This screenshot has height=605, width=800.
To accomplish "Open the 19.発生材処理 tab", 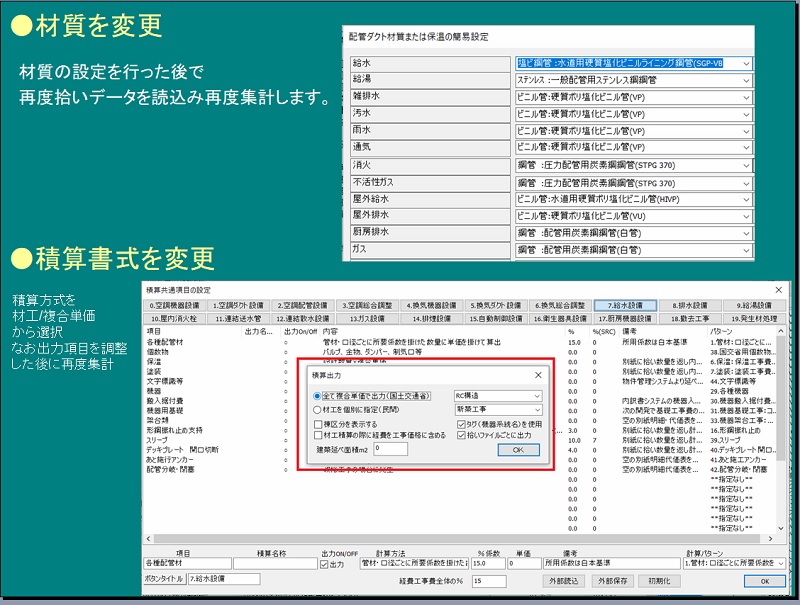I will (754, 318).
